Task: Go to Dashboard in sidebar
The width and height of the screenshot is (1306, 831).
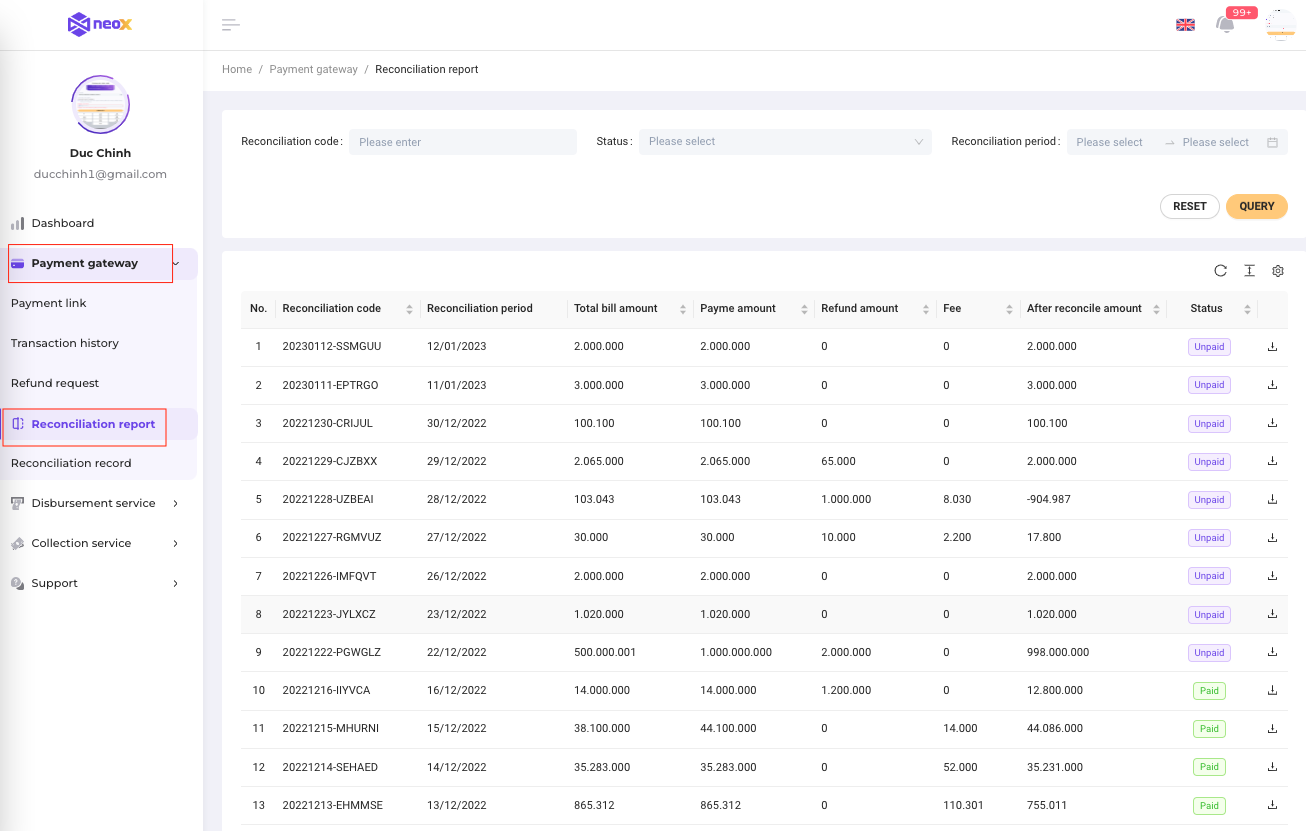Action: [62, 223]
